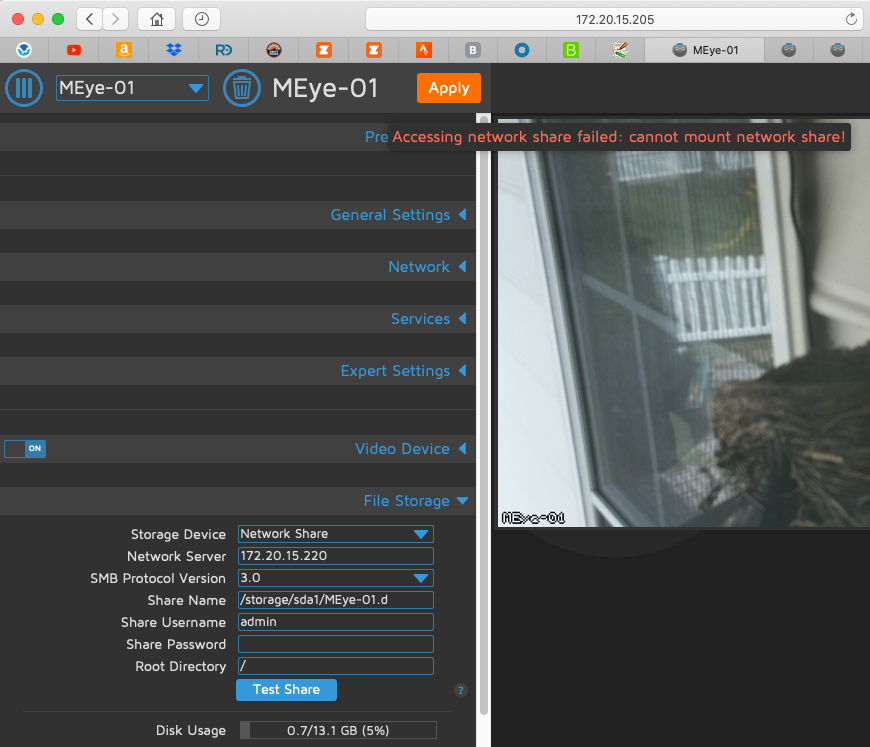Open the YouTube bookmark icon
Viewport: 870px width, 747px height.
pos(74,50)
